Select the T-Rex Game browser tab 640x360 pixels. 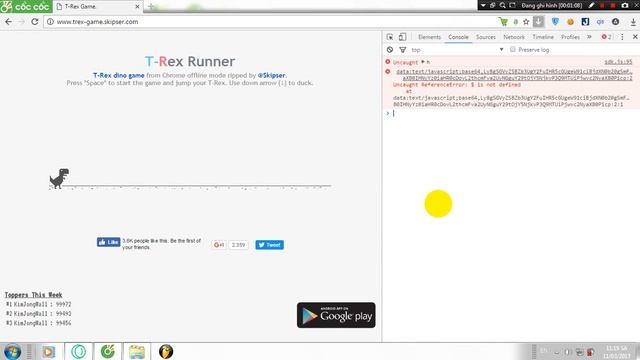tap(98, 7)
